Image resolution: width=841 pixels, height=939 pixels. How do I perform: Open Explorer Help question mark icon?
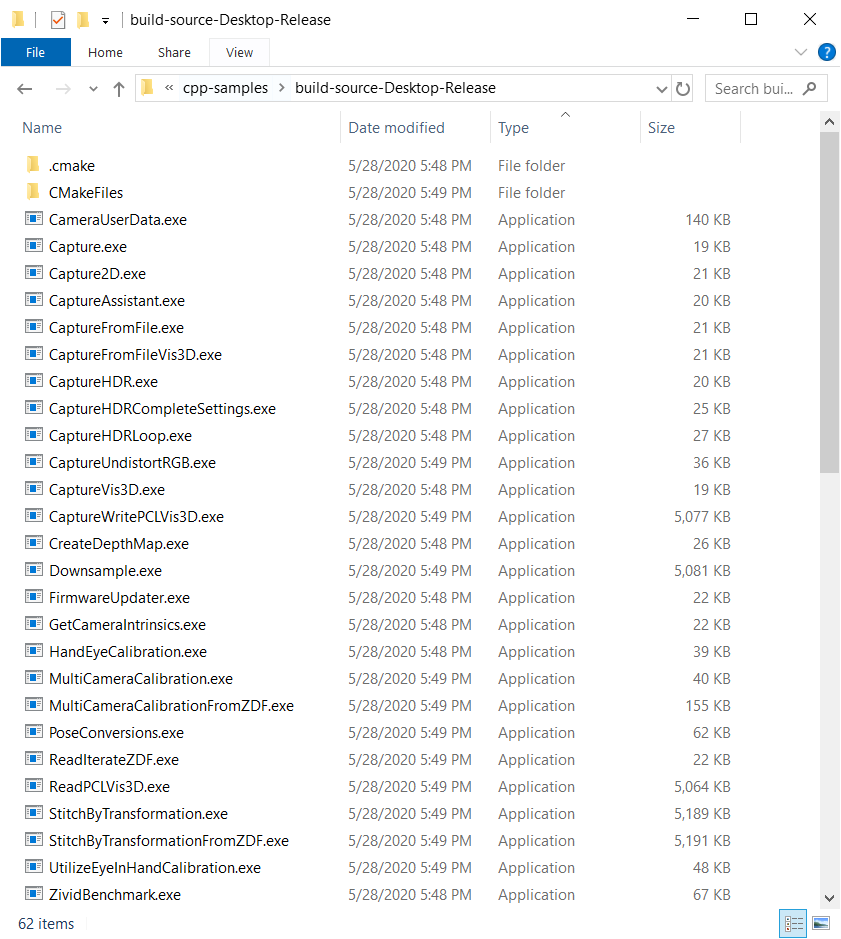(x=827, y=52)
